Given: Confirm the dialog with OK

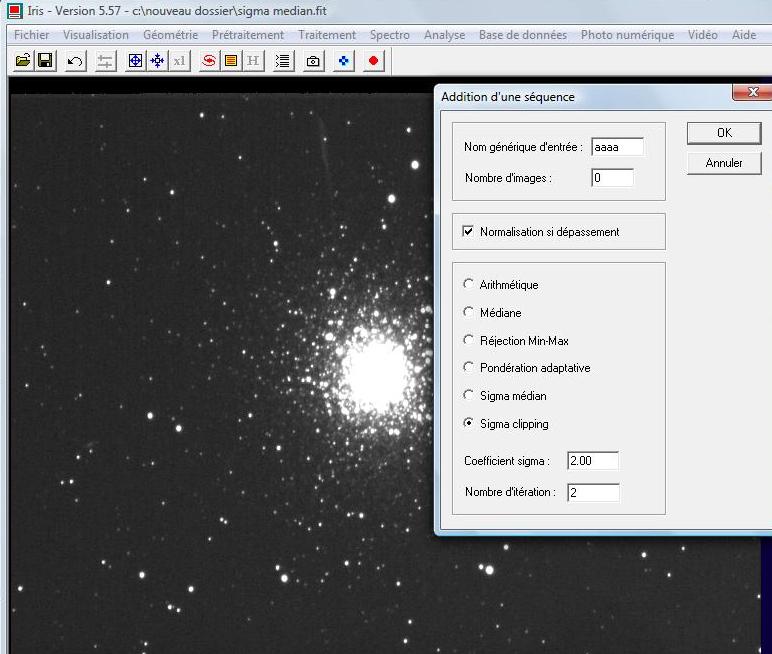Looking at the screenshot, I should [x=724, y=133].
